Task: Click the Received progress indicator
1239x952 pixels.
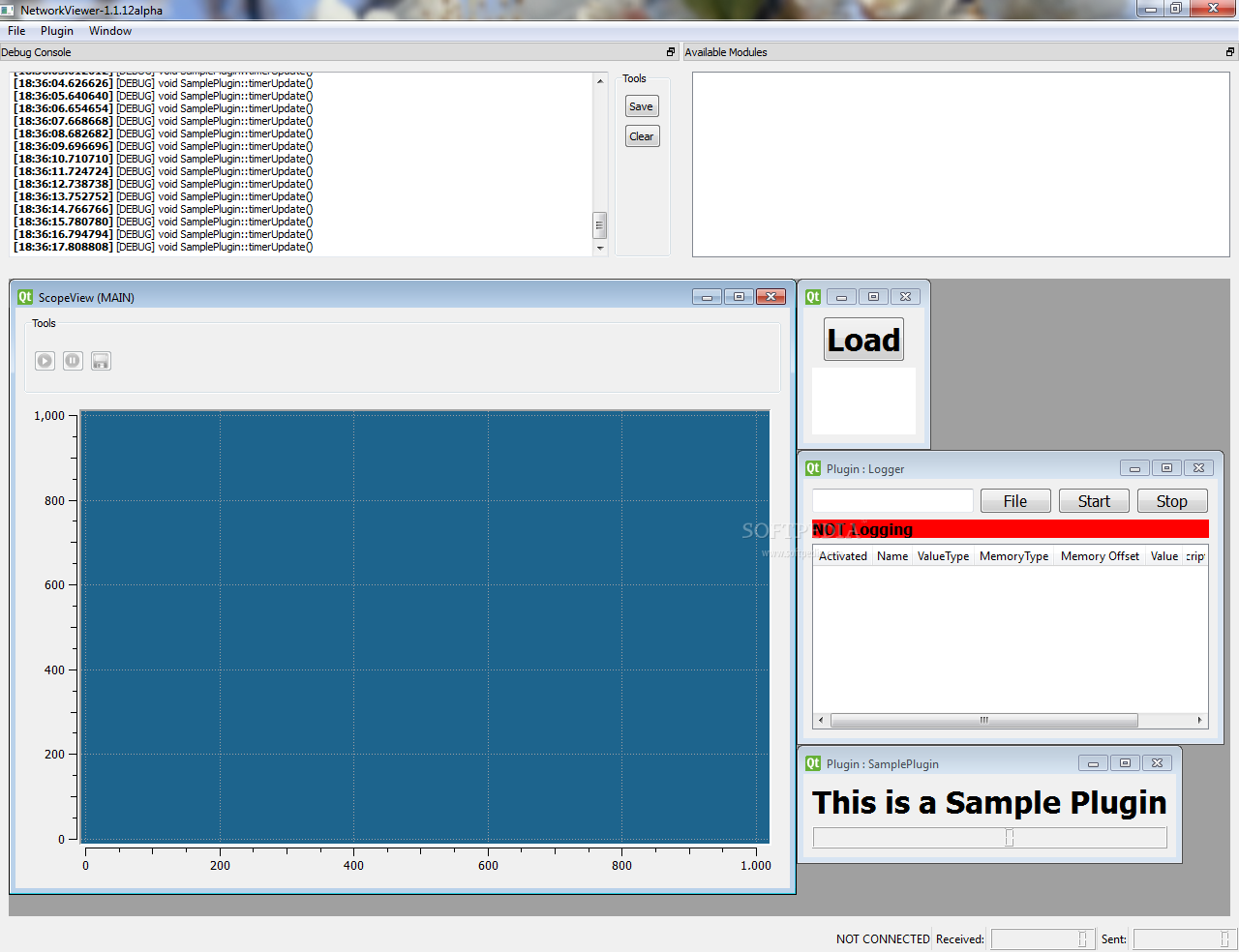Action: tap(1043, 938)
